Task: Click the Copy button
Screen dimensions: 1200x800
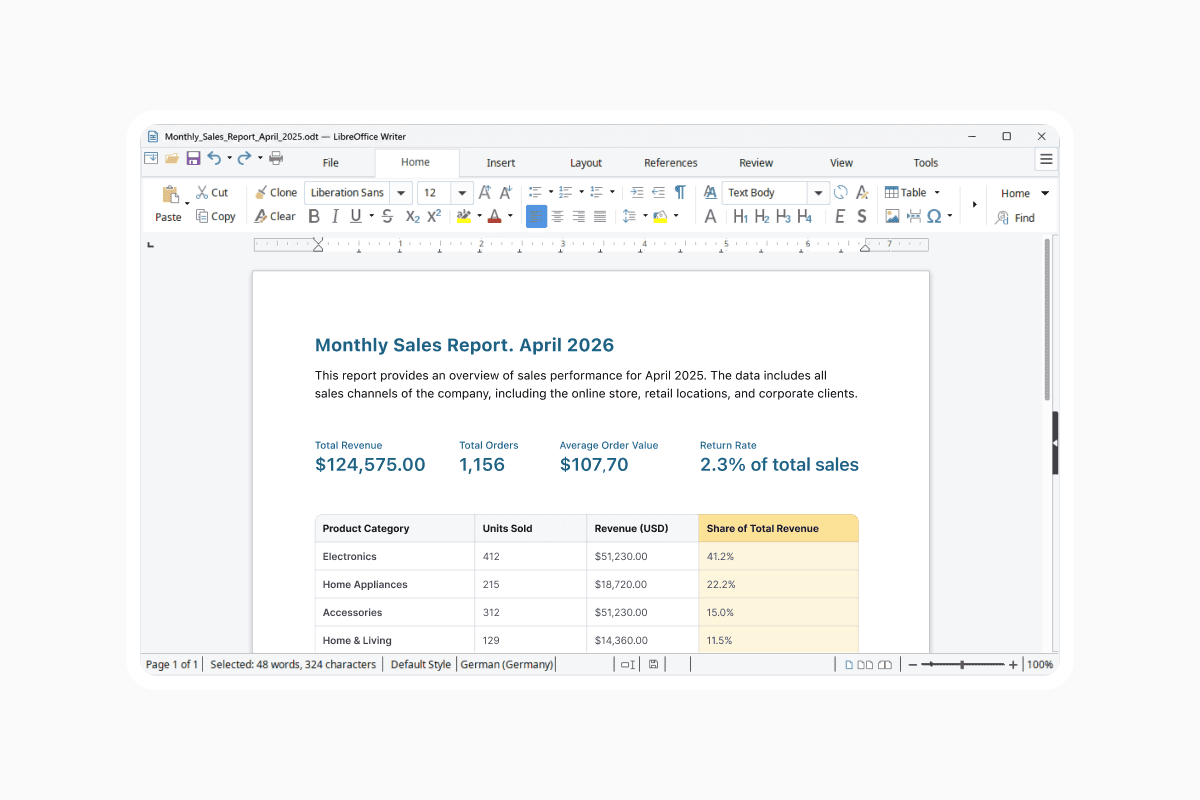Action: (x=216, y=216)
